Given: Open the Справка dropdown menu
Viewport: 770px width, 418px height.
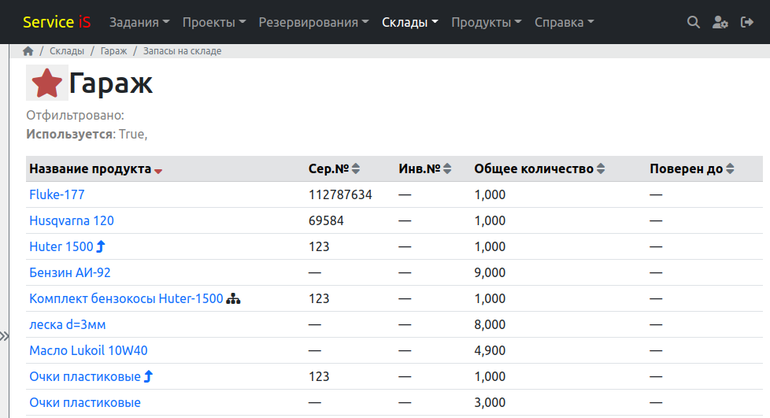Looking at the screenshot, I should click(564, 23).
